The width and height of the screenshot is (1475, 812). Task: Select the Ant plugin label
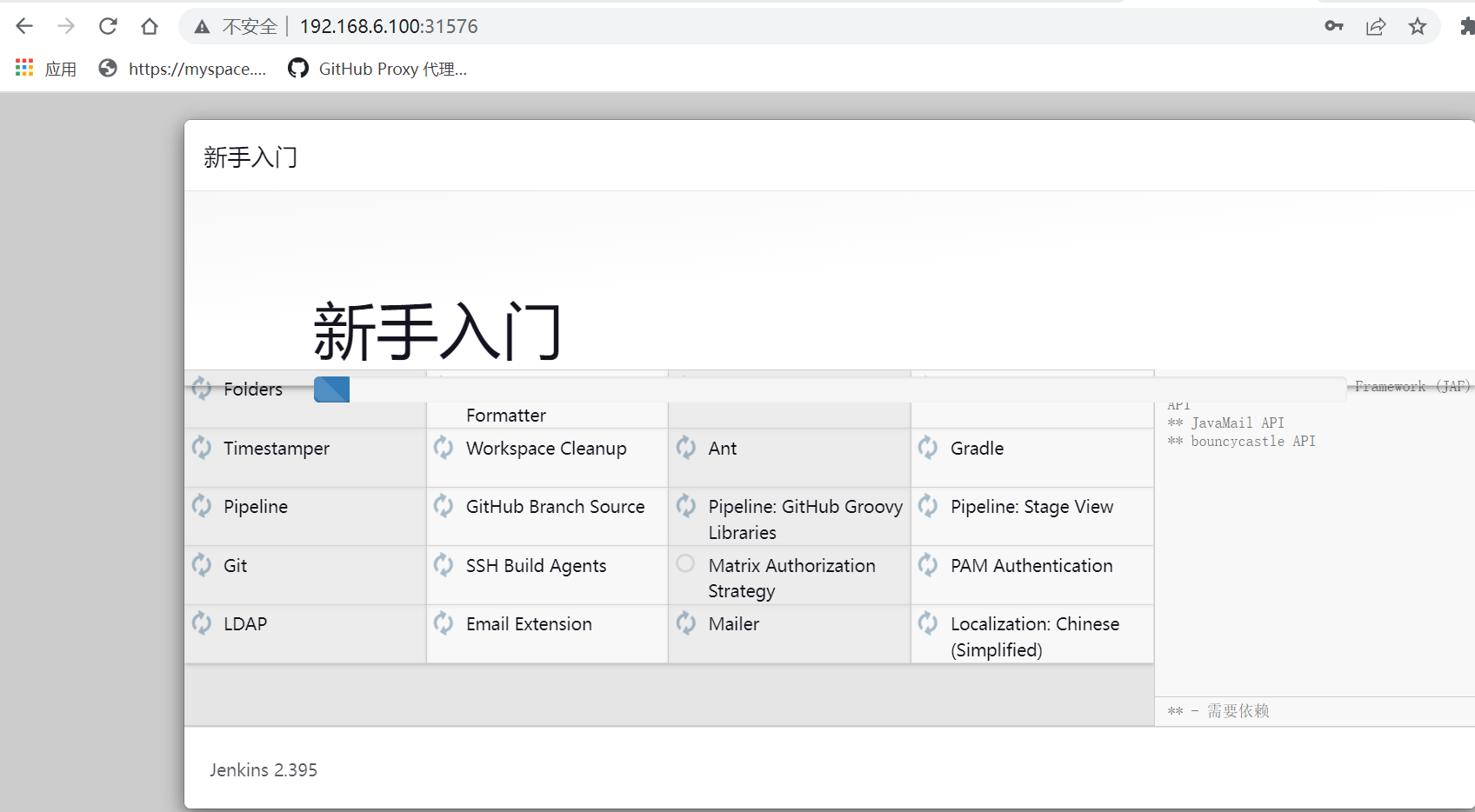(x=723, y=449)
